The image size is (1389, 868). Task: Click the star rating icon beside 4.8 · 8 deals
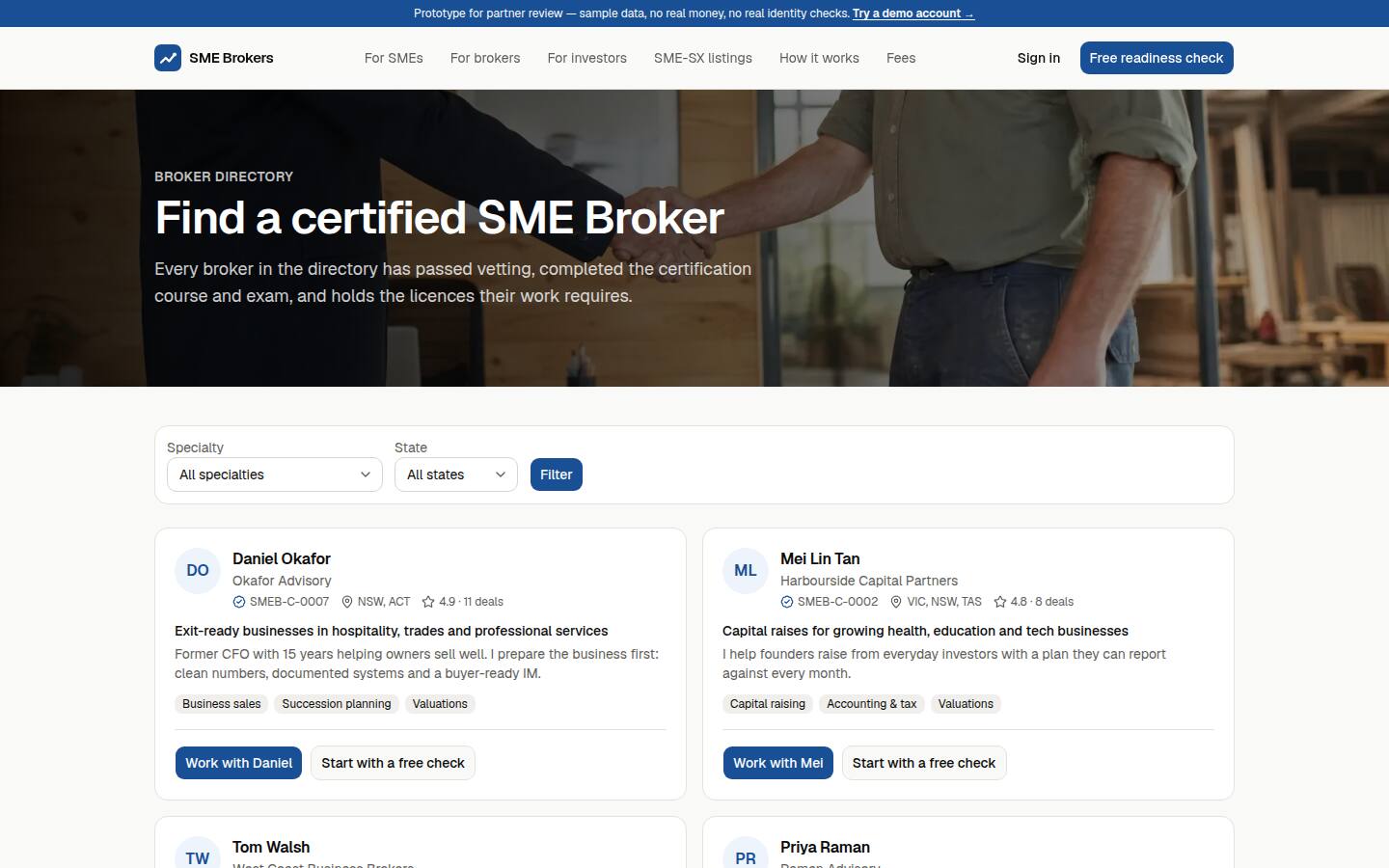coord(1000,602)
